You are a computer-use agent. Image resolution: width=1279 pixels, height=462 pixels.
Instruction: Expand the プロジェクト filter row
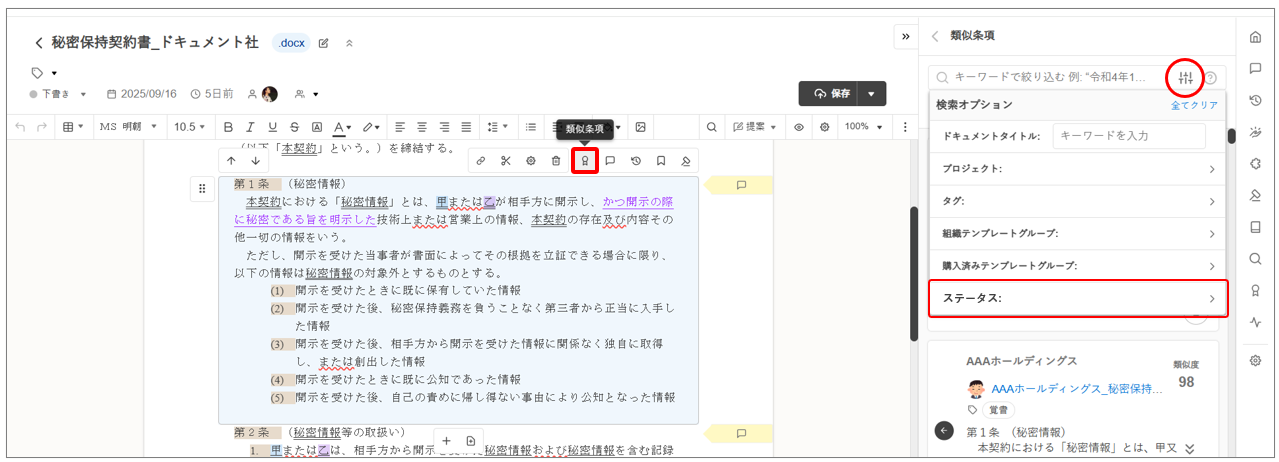point(1078,169)
